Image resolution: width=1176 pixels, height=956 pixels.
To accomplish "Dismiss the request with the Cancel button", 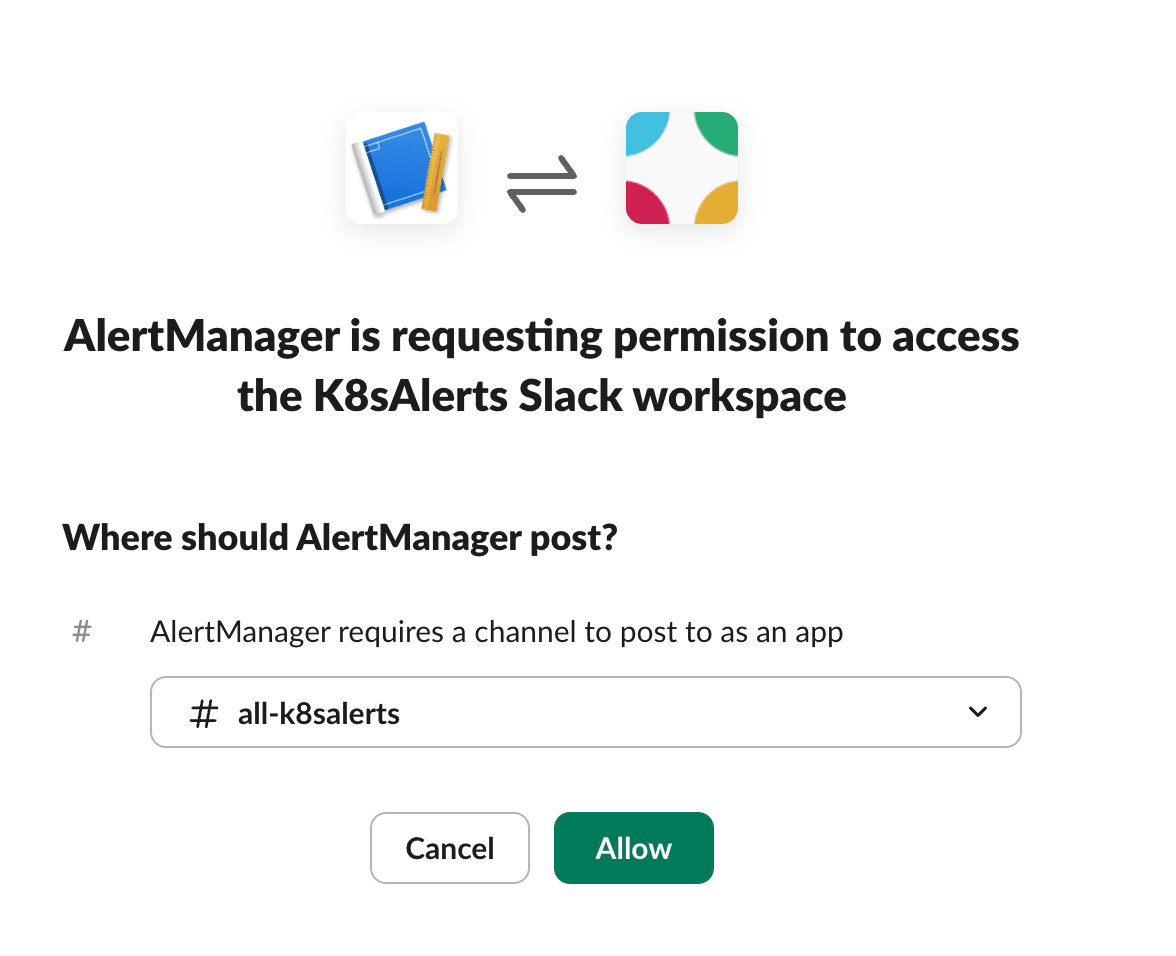I will click(449, 848).
